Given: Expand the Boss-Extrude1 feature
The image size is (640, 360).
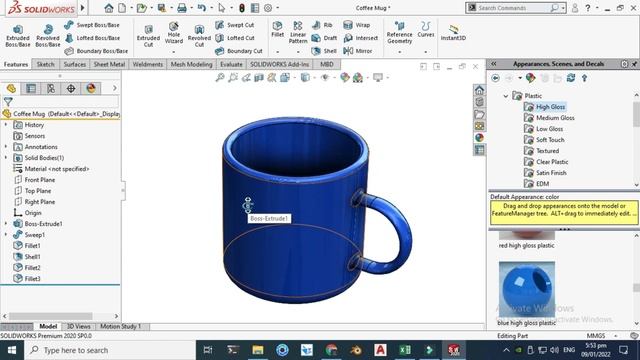Looking at the screenshot, I should 6,224.
